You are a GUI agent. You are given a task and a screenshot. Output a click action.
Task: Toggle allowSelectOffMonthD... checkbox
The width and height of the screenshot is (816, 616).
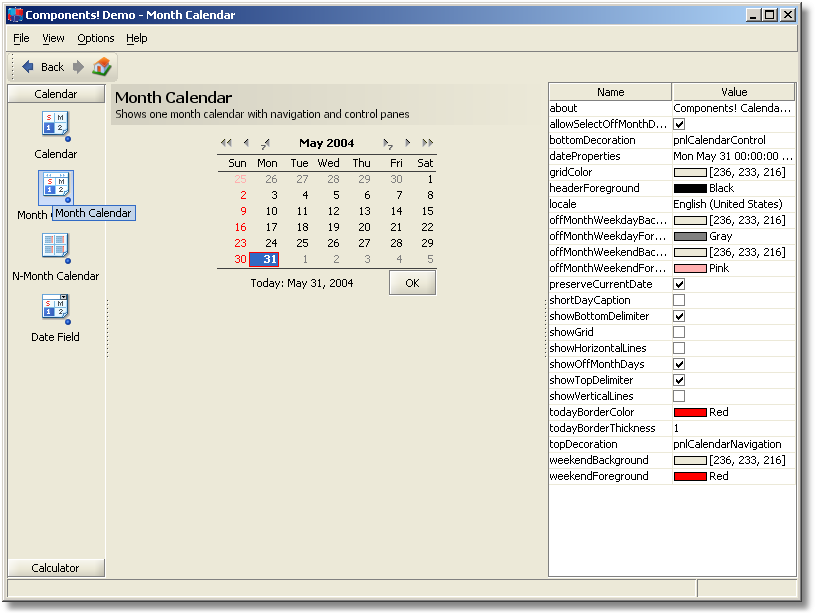point(679,124)
